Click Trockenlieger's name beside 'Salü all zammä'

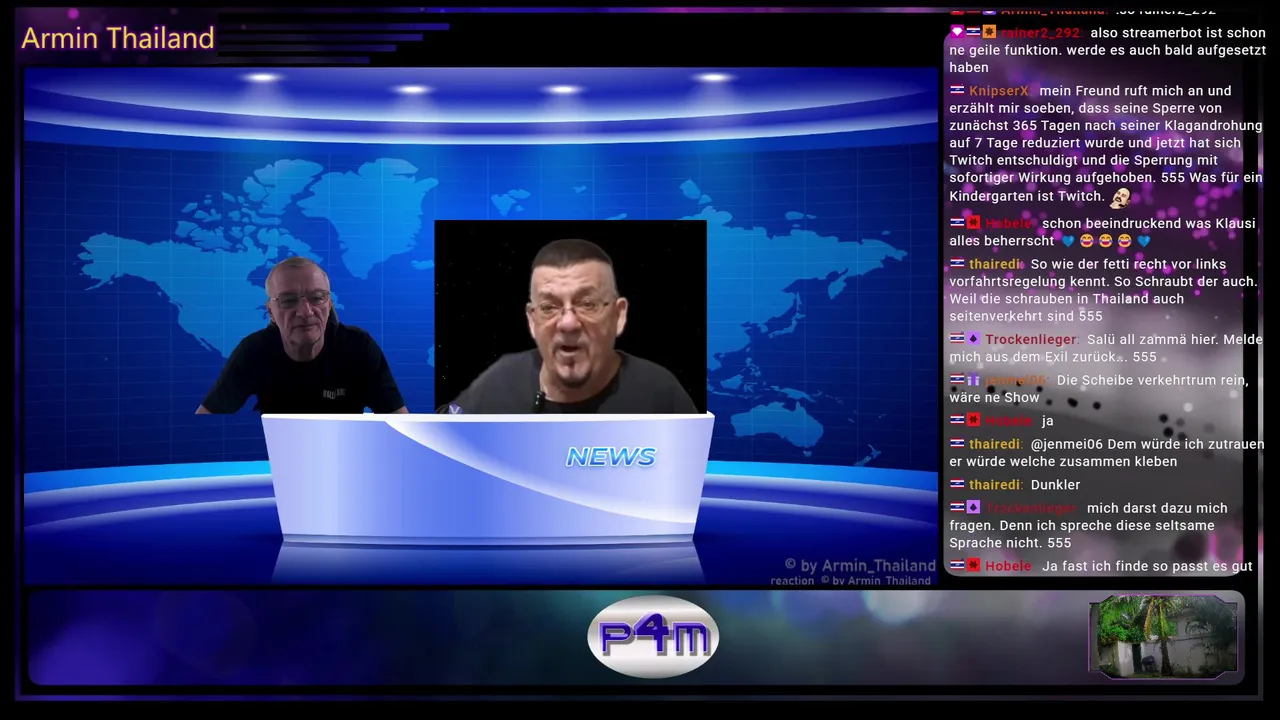click(x=1031, y=340)
